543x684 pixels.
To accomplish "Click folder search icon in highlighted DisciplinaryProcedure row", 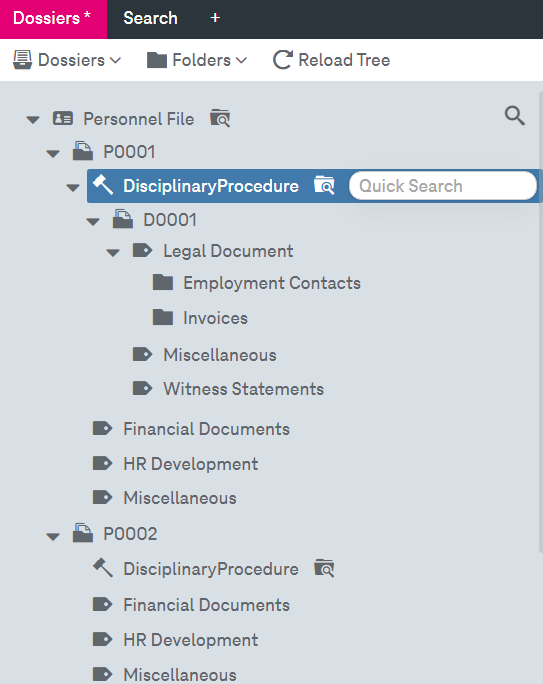I will click(324, 185).
